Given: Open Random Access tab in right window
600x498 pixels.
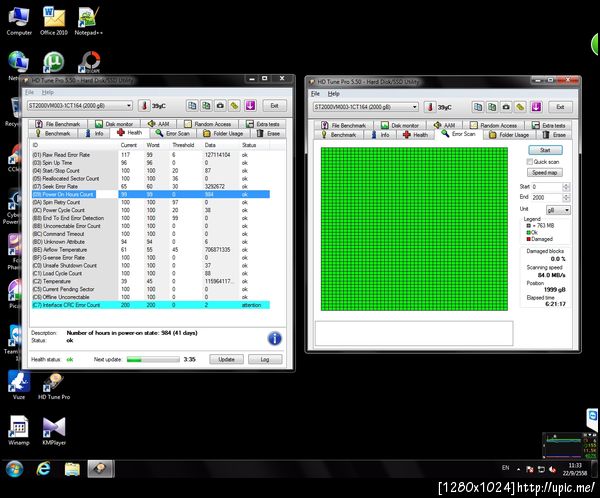Looking at the screenshot, I should click(x=494, y=126).
